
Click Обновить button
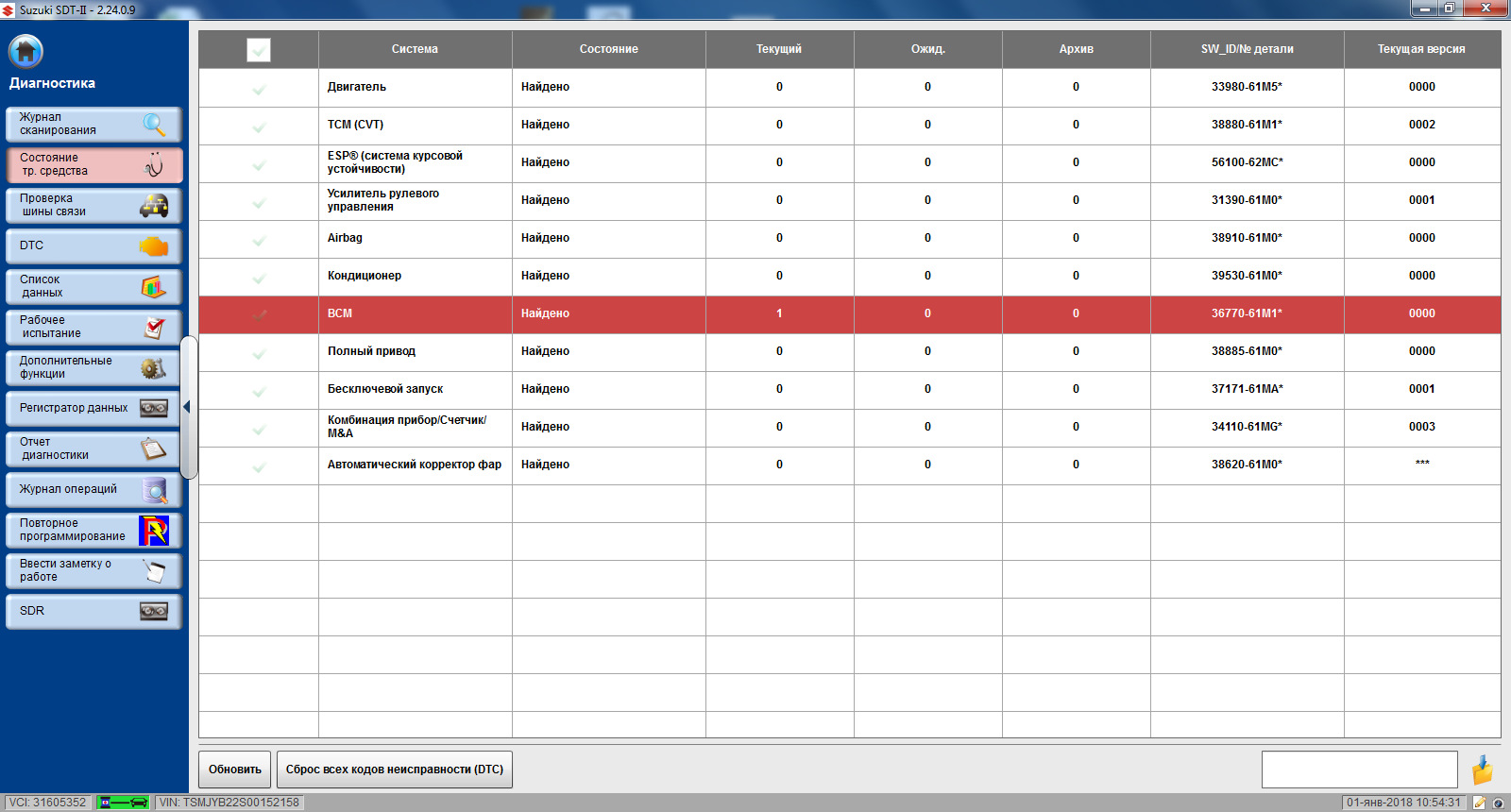234,770
